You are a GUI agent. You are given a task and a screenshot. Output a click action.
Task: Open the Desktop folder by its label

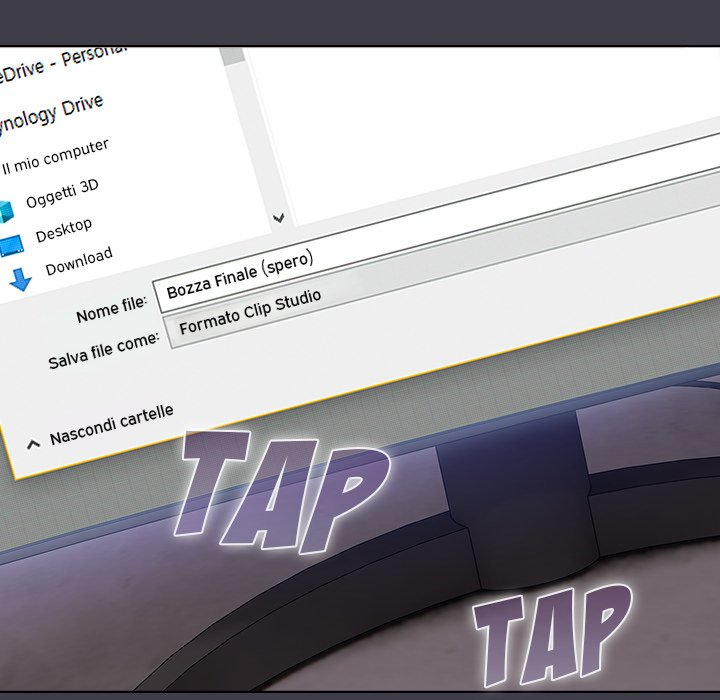pyautogui.click(x=64, y=230)
